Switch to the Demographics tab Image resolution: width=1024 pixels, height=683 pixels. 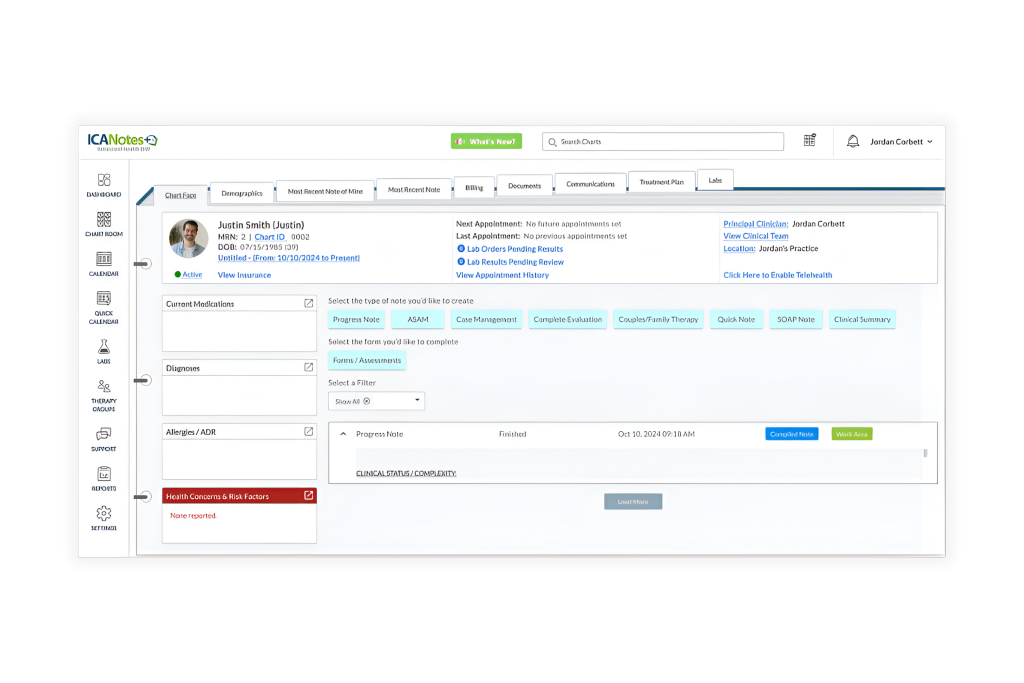pyautogui.click(x=242, y=193)
